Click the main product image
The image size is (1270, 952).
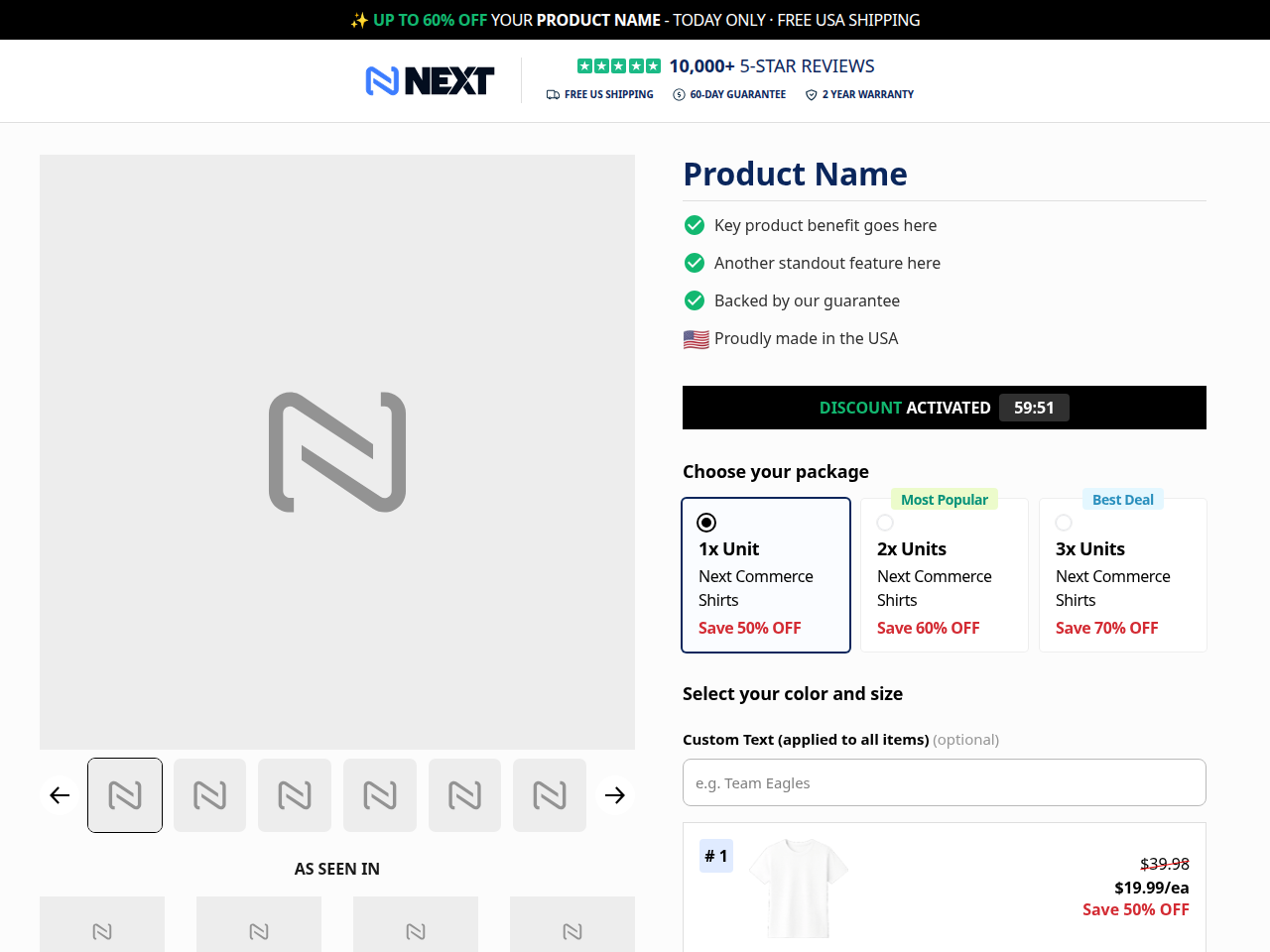(337, 452)
